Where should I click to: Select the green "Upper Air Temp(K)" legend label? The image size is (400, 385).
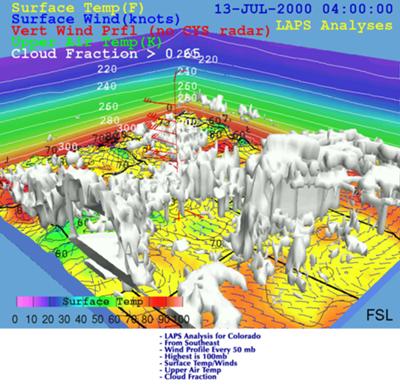click(87, 42)
